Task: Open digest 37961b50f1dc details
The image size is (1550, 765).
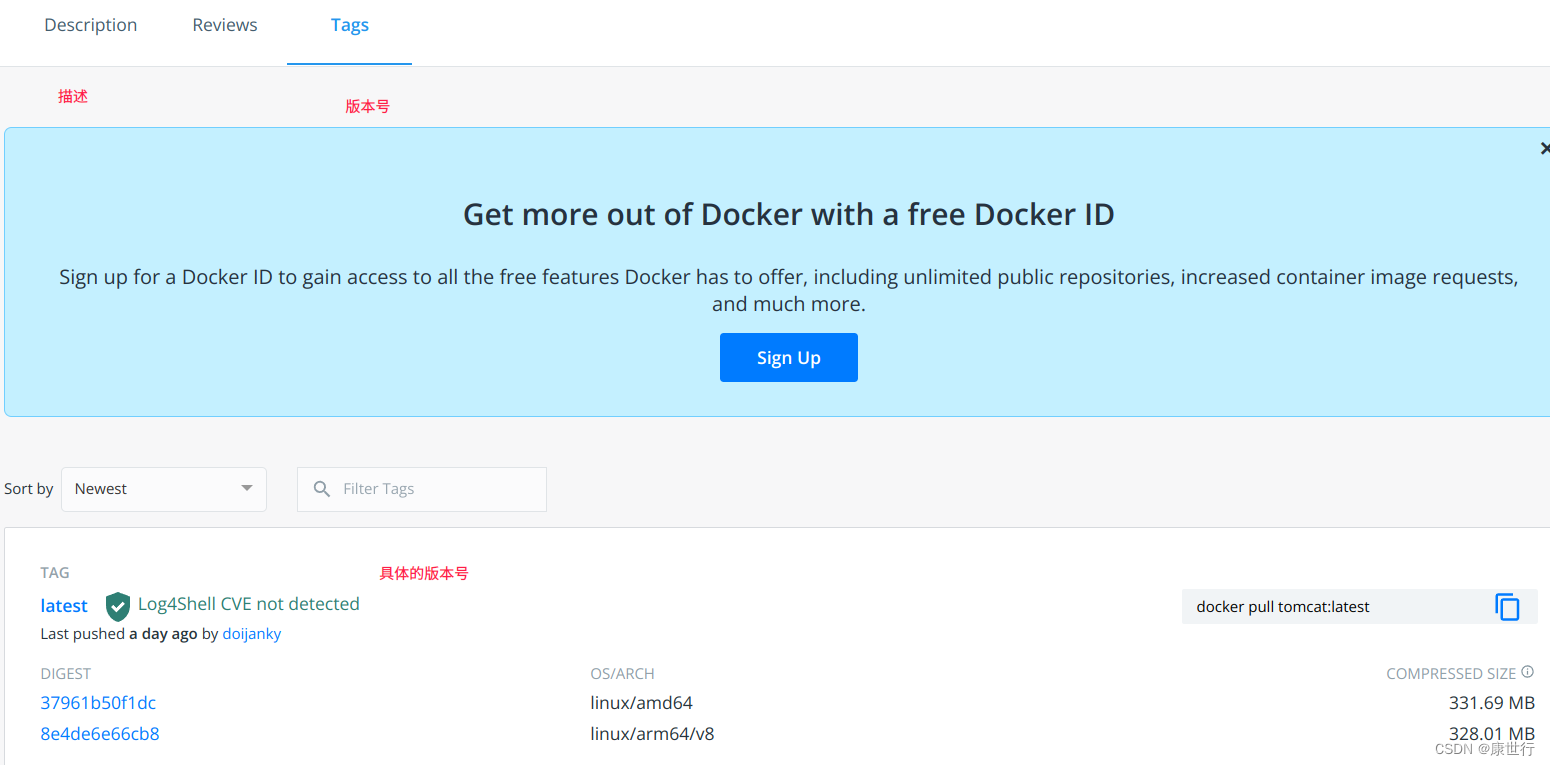Action: click(x=98, y=703)
